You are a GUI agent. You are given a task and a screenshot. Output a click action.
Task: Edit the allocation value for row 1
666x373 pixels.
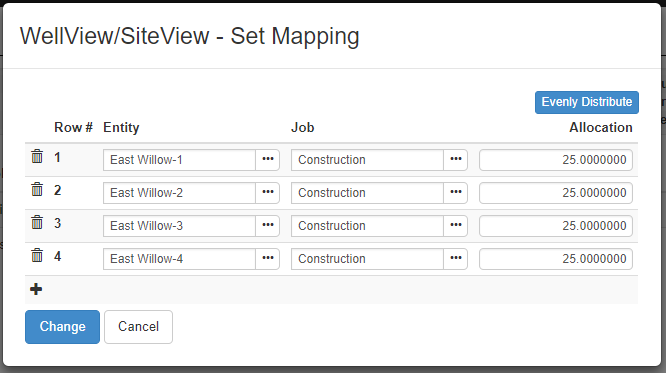point(556,160)
